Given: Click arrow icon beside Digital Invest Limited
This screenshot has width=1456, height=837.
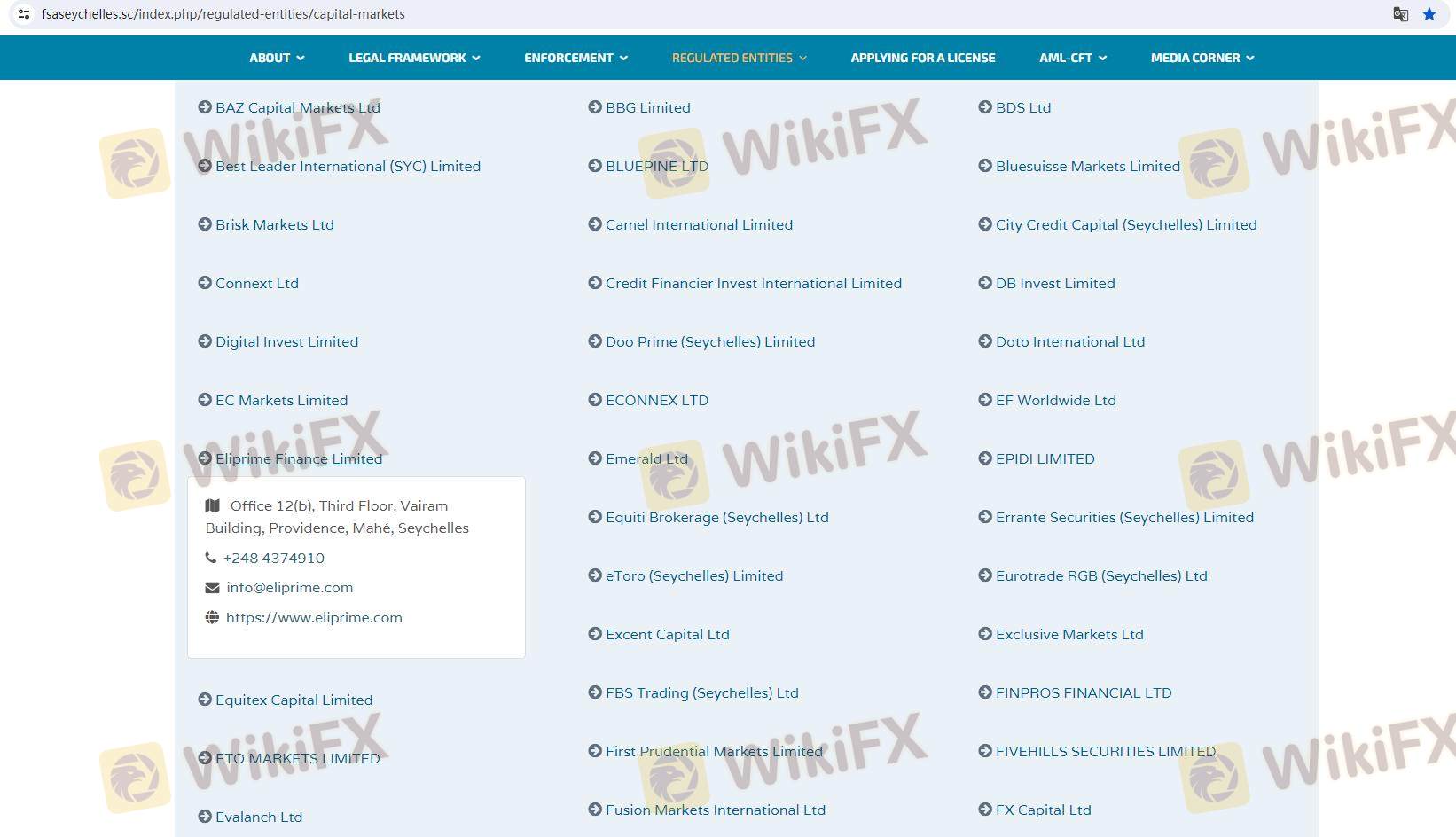Looking at the screenshot, I should pos(205,341).
